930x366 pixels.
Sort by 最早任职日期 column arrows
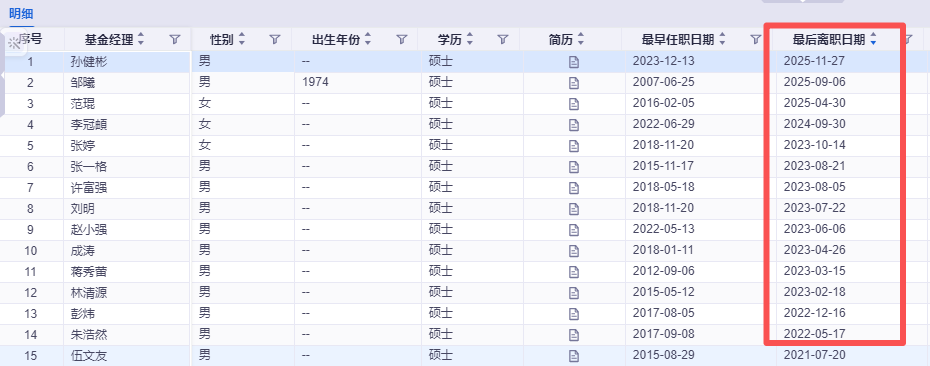click(722, 40)
